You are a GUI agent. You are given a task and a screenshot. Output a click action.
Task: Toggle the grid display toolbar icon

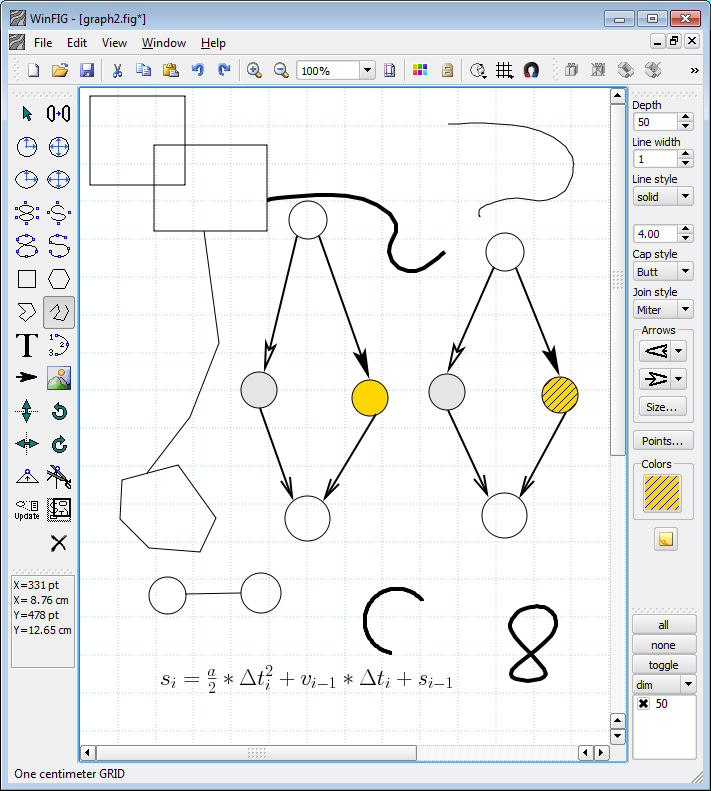click(x=504, y=70)
